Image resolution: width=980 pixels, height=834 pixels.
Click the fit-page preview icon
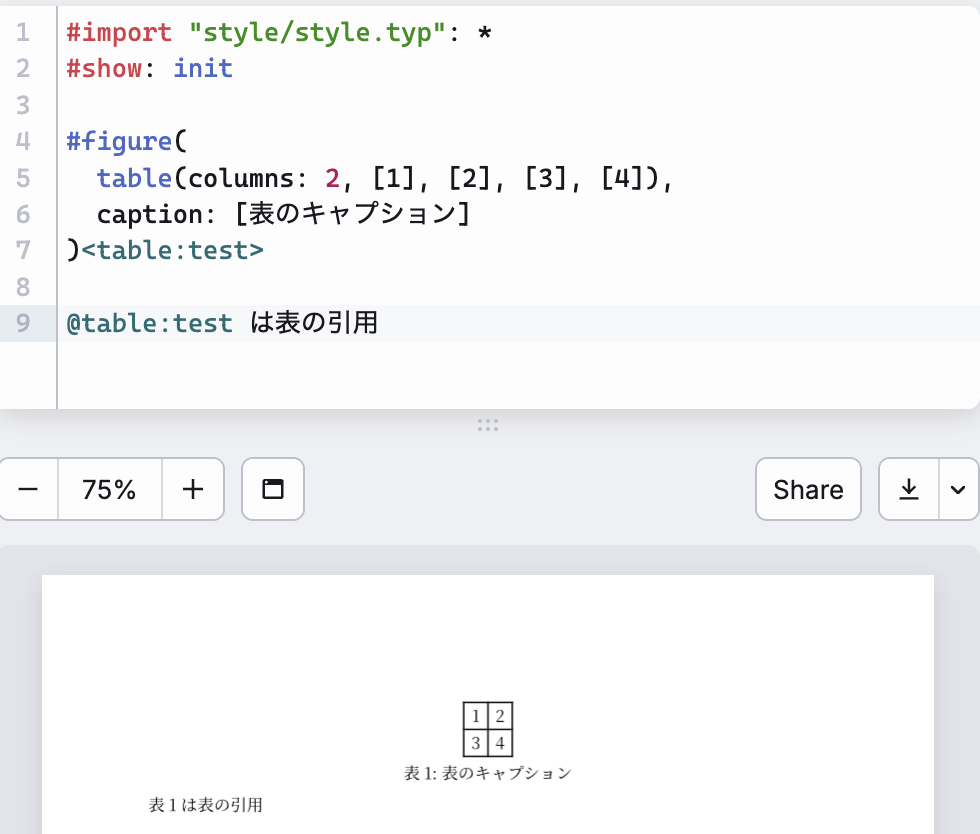273,489
